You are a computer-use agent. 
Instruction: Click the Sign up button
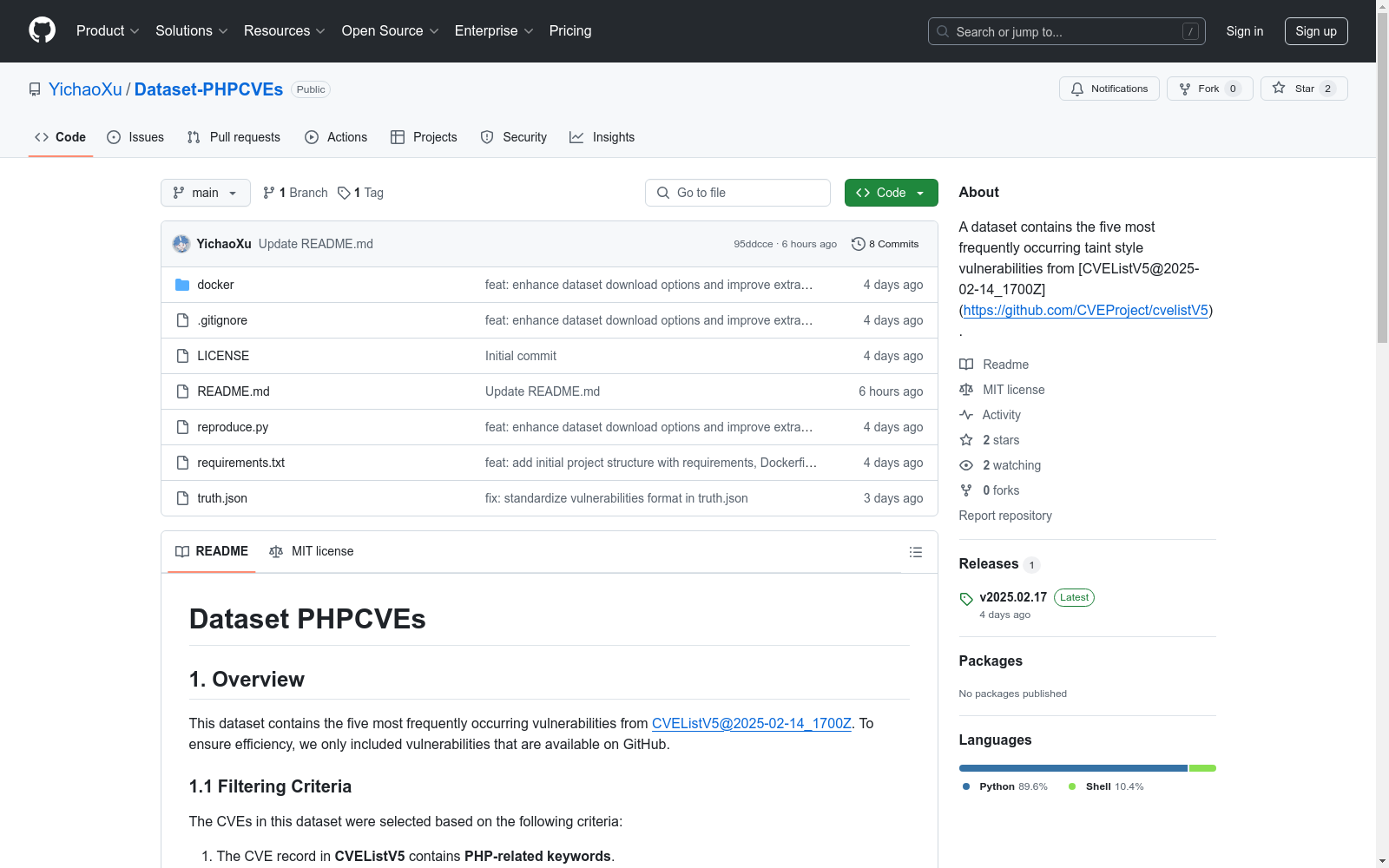[1316, 31]
